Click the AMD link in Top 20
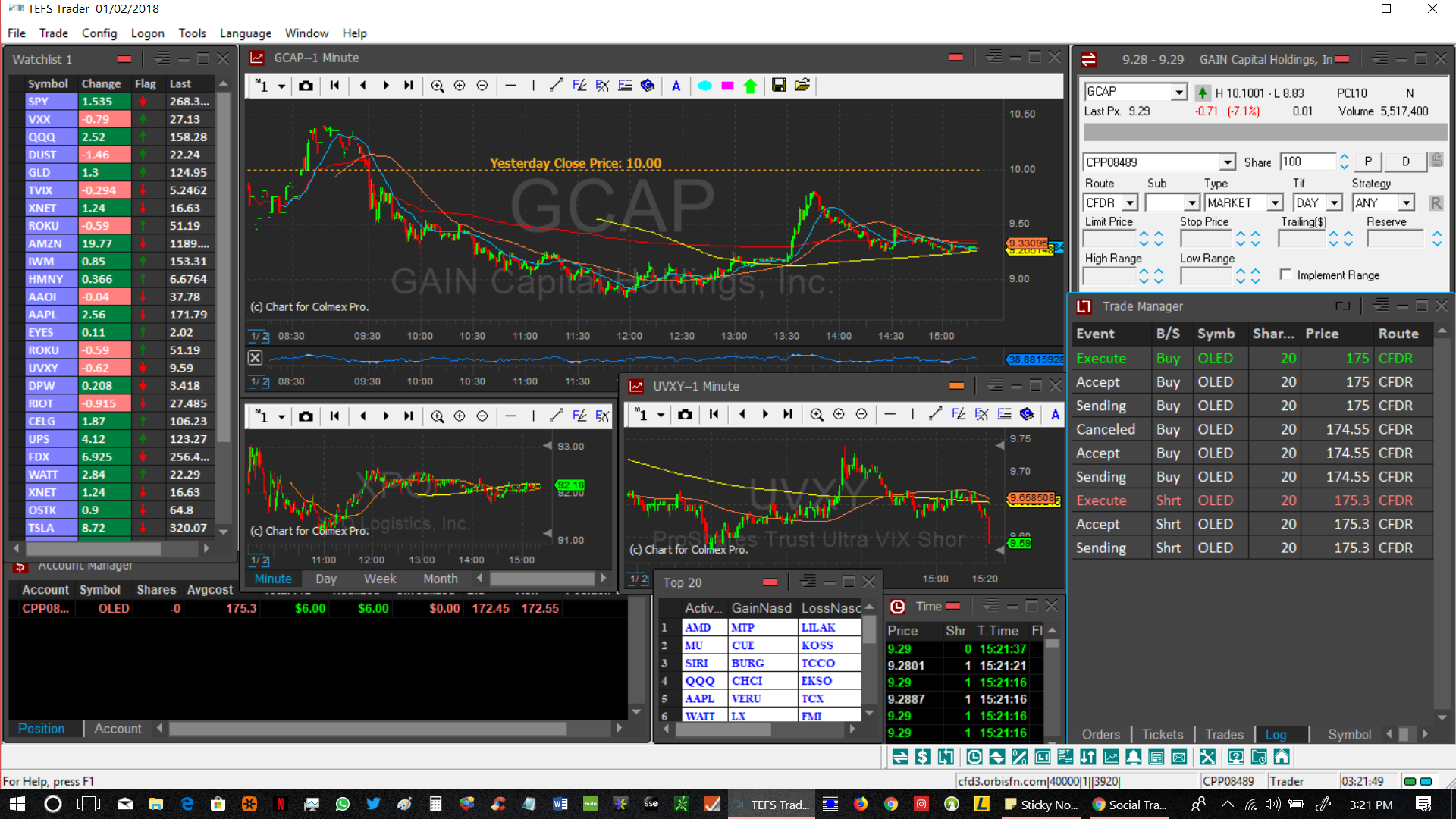Image resolution: width=1456 pixels, height=819 pixels. 698,628
